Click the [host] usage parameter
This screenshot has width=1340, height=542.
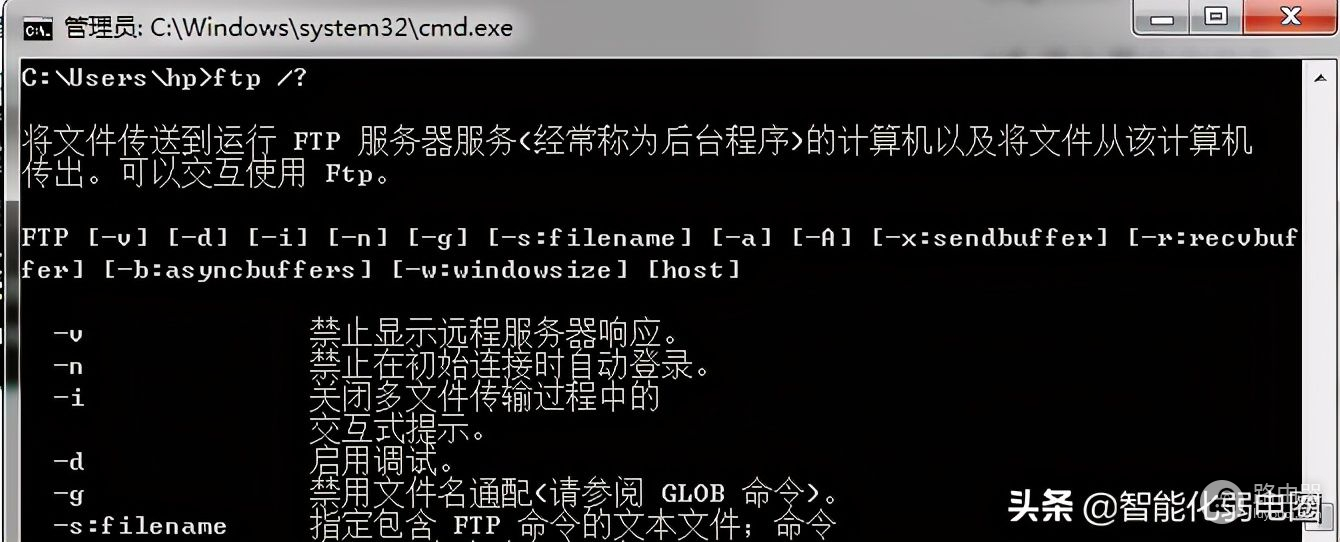click(694, 270)
